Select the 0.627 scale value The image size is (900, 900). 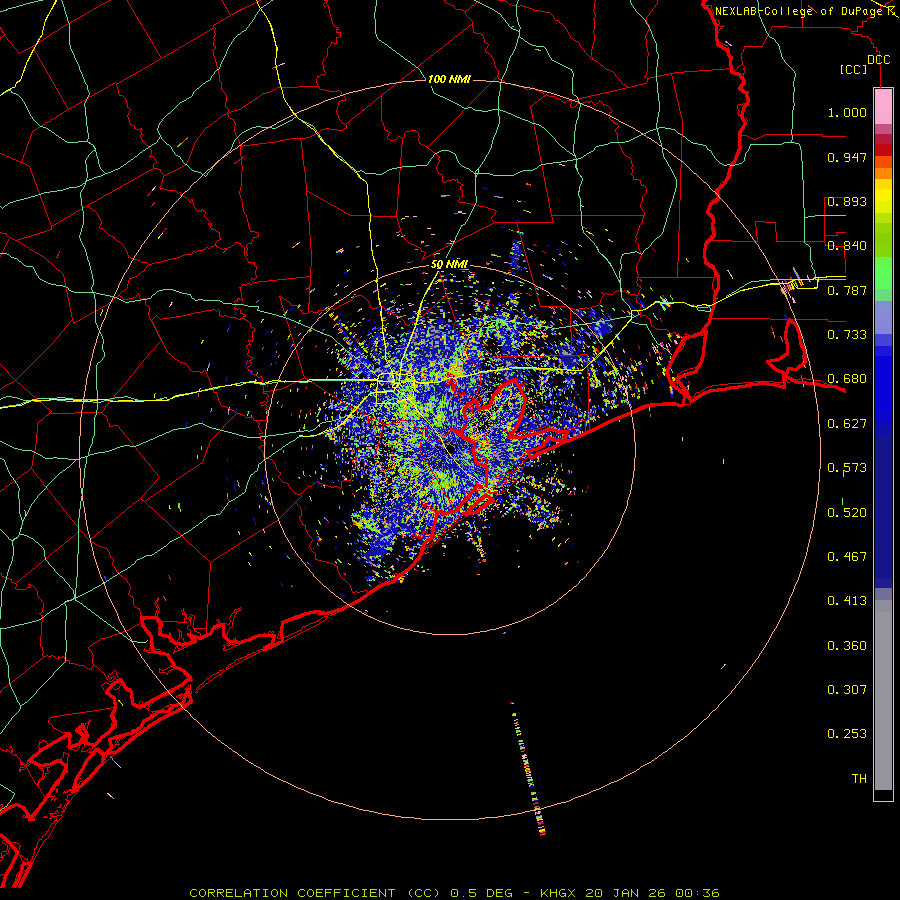(847, 424)
